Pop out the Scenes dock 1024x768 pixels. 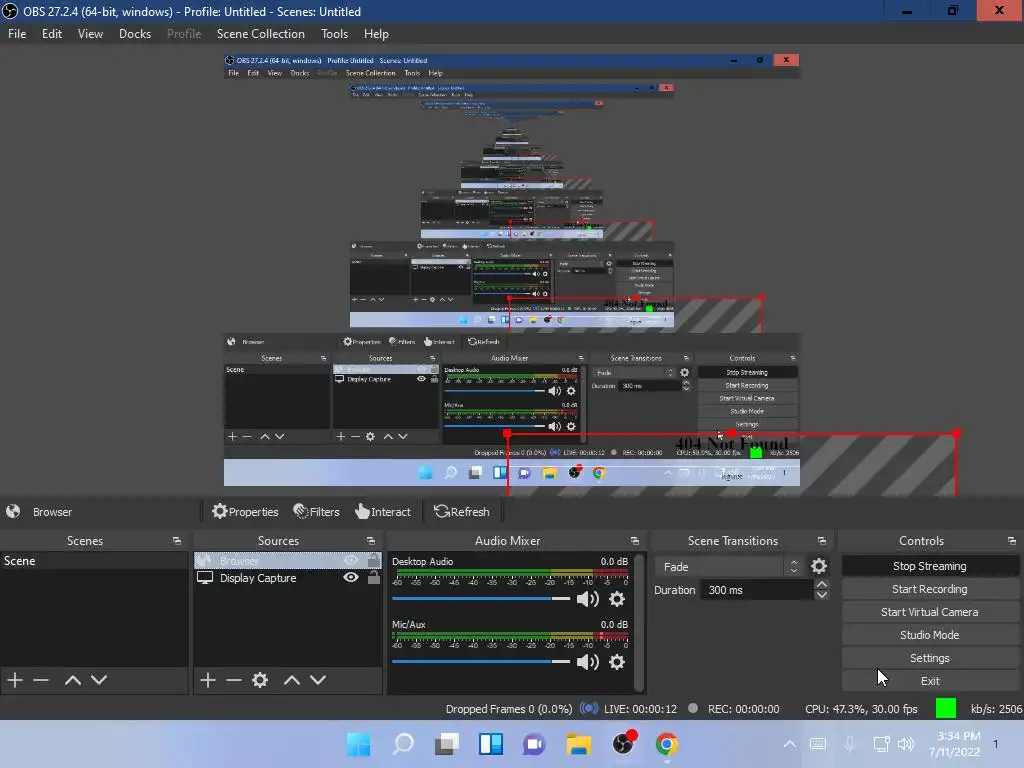click(x=176, y=541)
